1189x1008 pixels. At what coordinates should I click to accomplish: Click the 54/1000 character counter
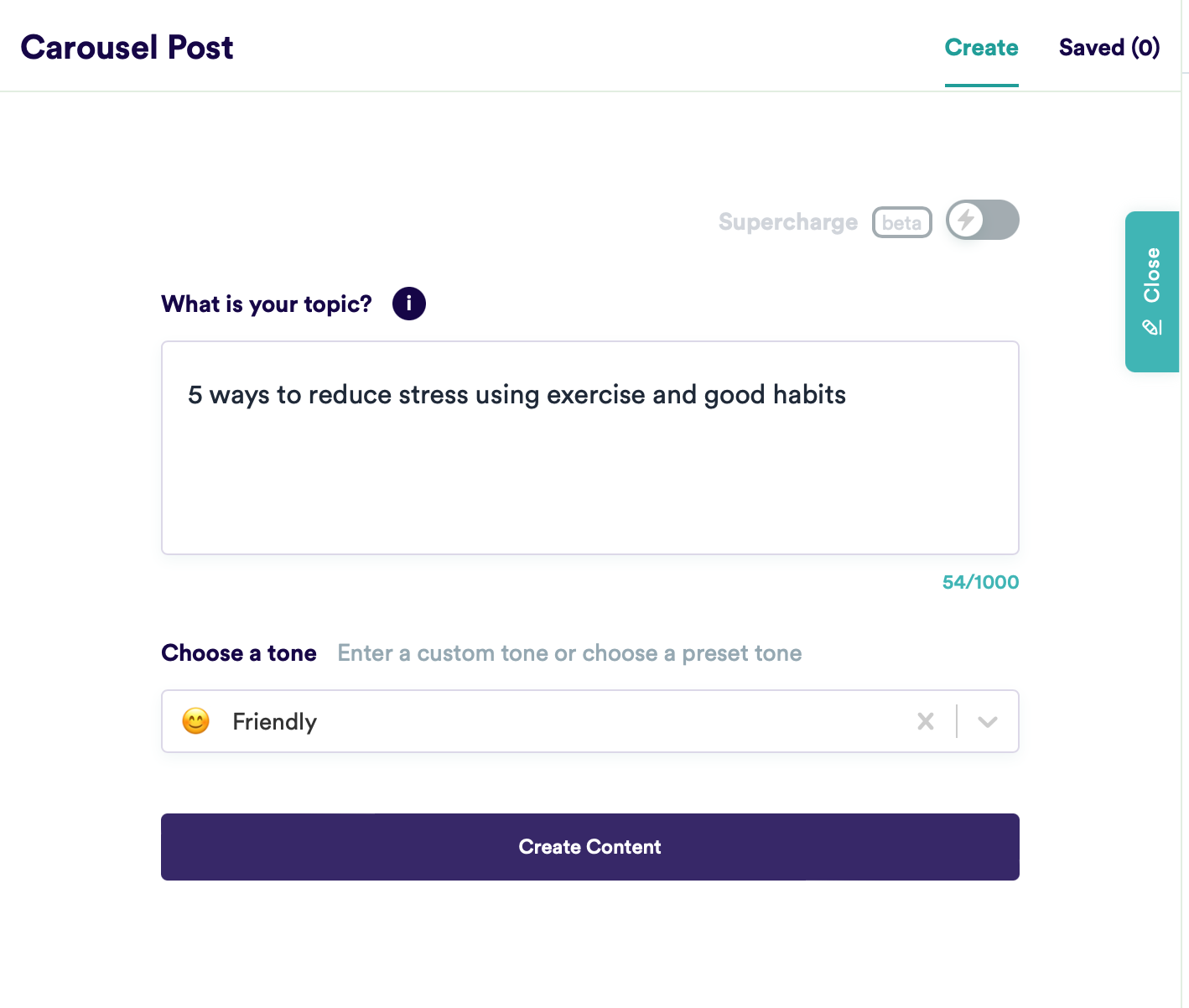pyautogui.click(x=981, y=582)
